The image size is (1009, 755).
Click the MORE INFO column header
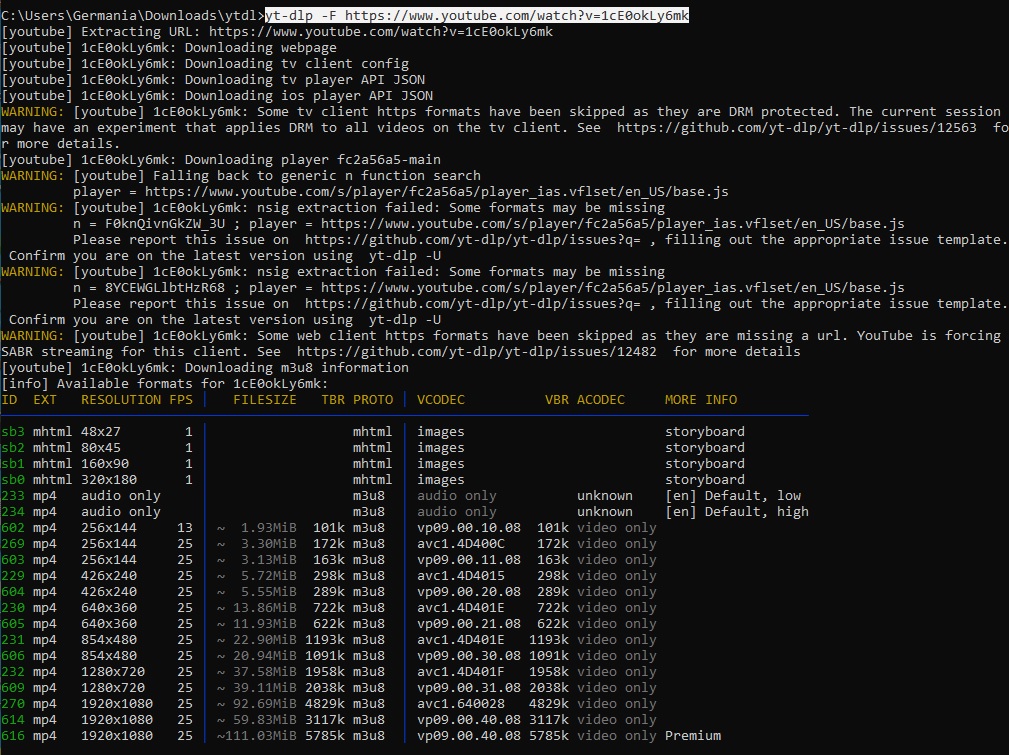point(701,400)
